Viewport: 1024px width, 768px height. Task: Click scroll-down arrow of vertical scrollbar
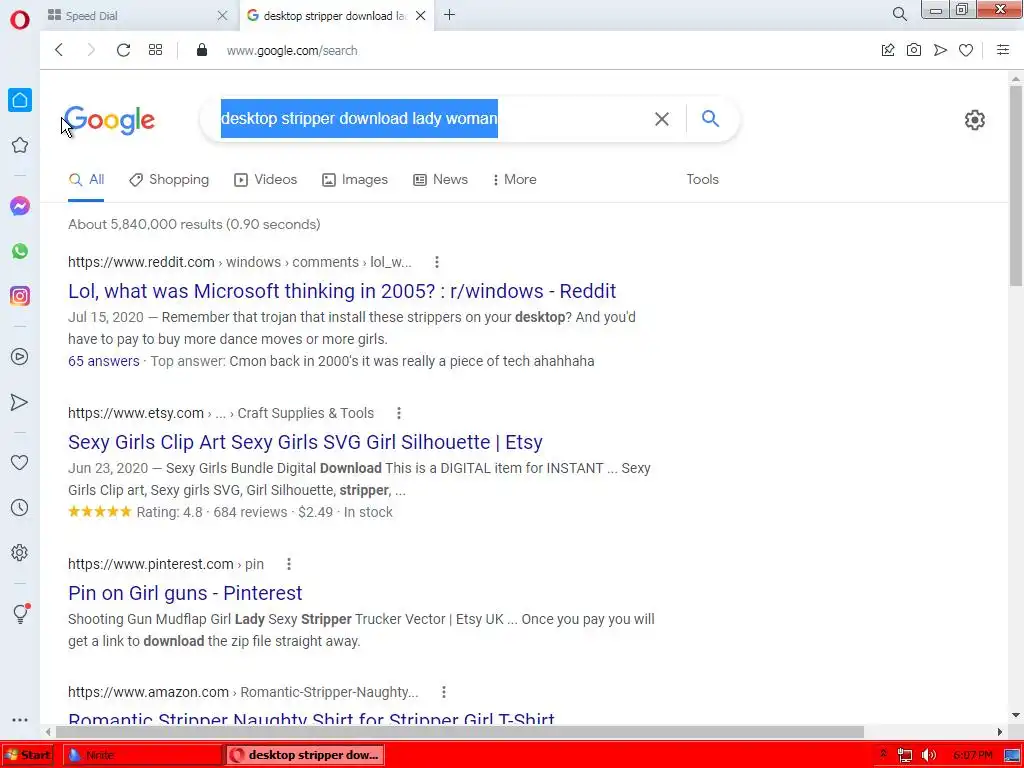click(1016, 715)
